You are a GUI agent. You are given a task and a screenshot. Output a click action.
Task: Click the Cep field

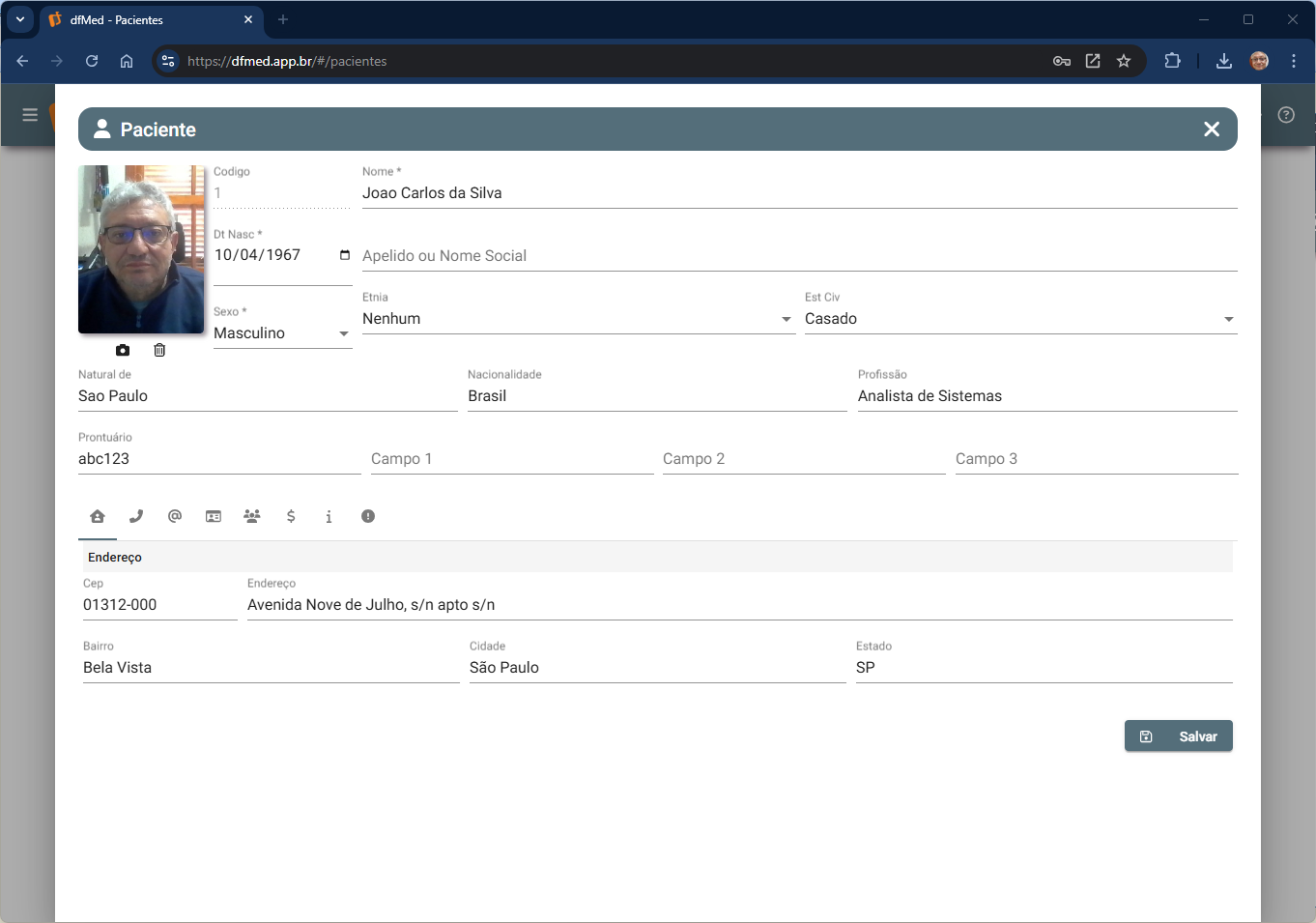tap(160, 605)
